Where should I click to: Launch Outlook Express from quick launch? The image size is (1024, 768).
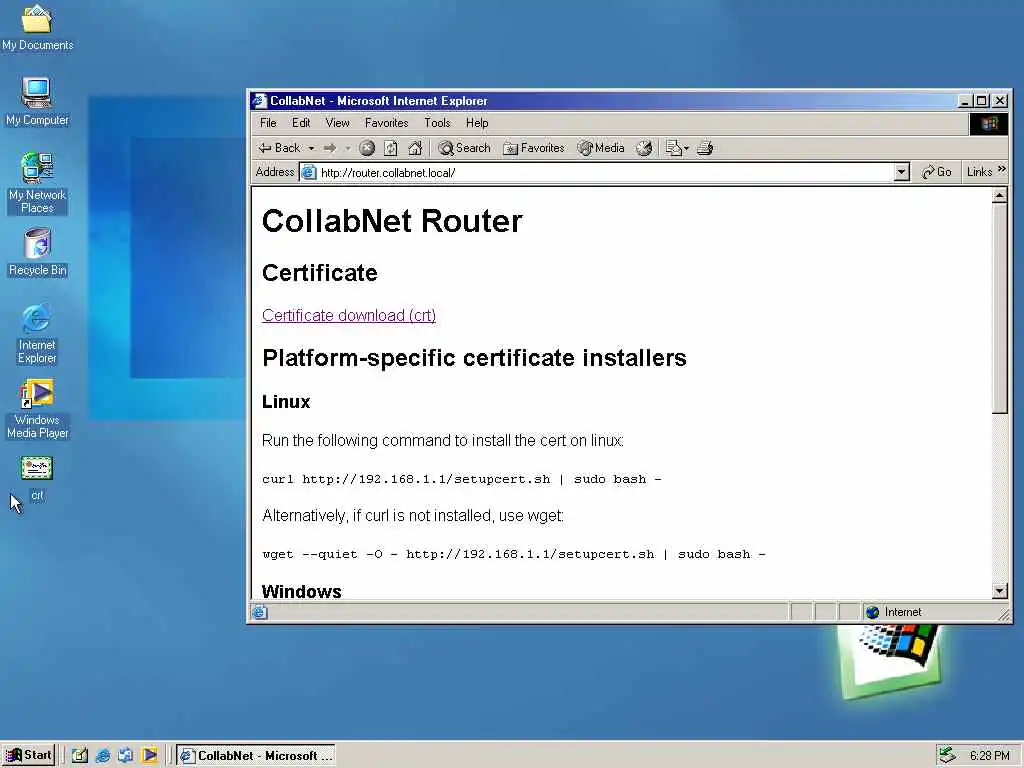coord(125,756)
